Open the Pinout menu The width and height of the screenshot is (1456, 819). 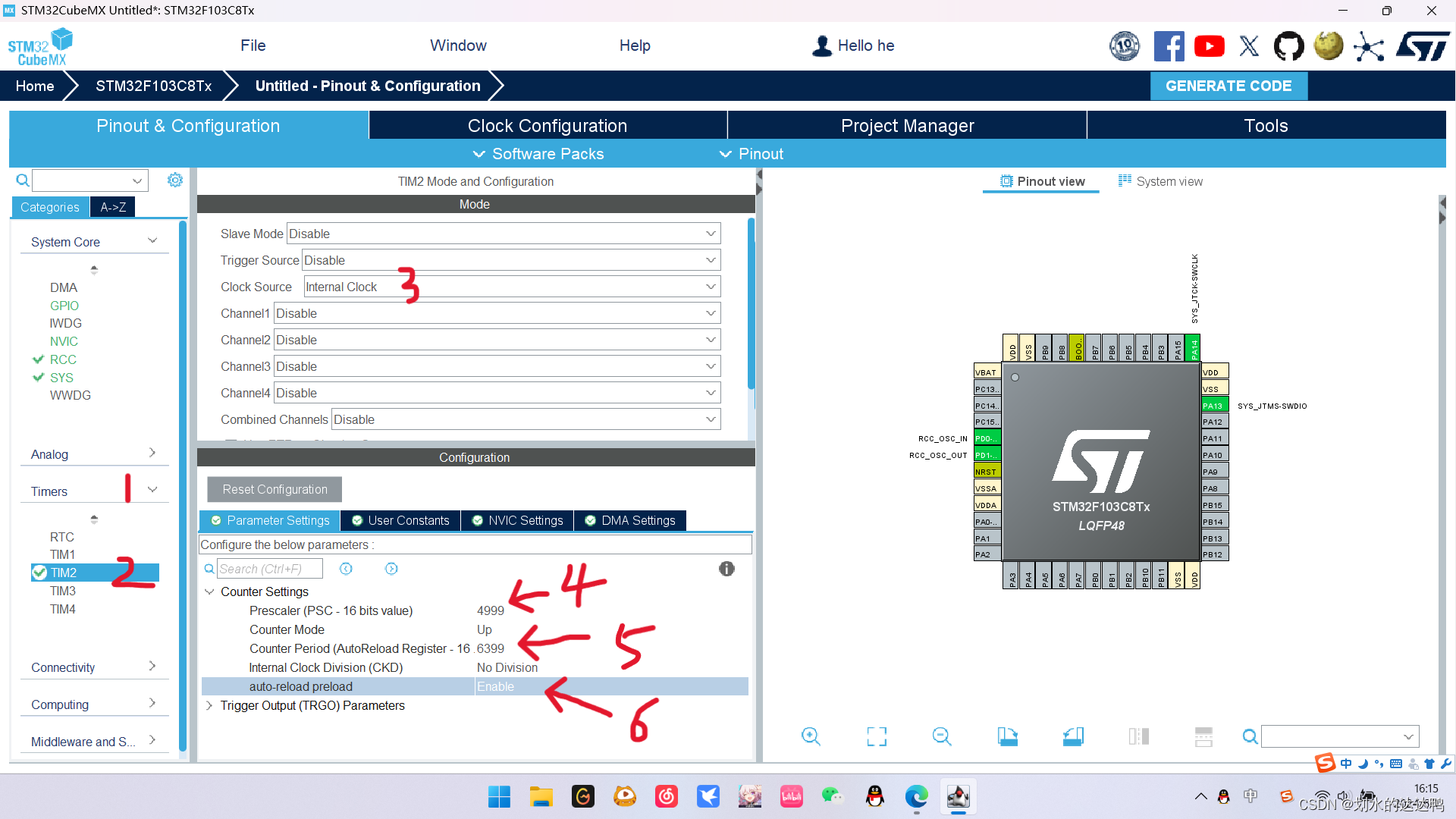coord(752,154)
